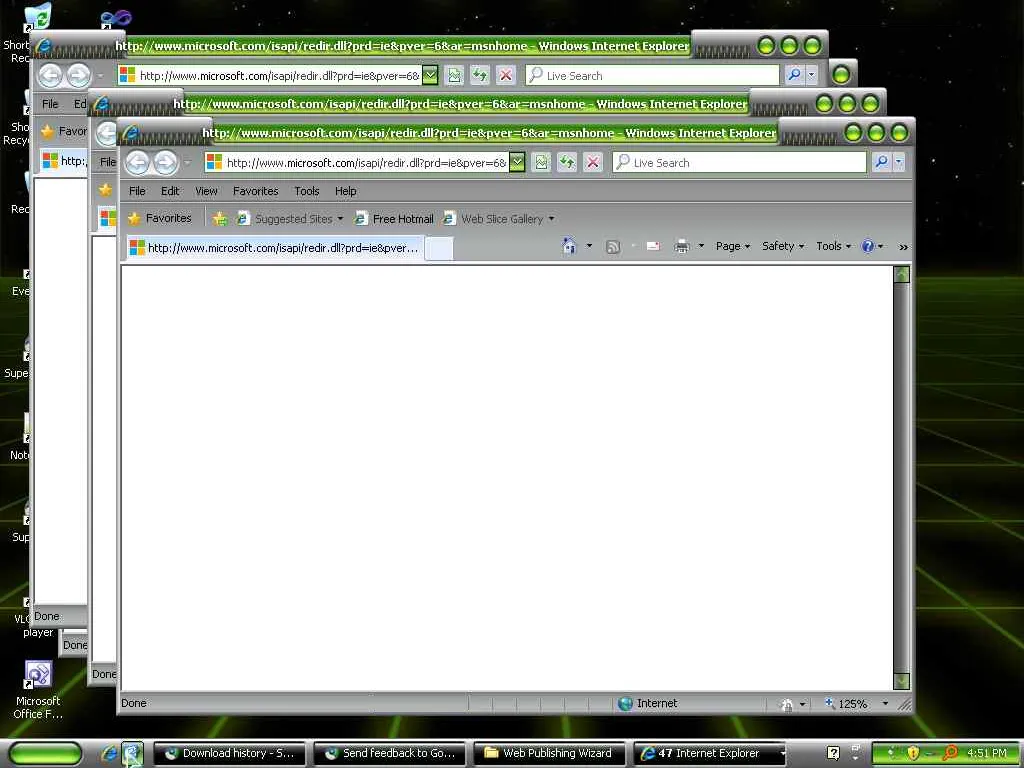1024x768 pixels.
Task: Click the Start button on the taskbar
Action: pyautogui.click(x=45, y=753)
